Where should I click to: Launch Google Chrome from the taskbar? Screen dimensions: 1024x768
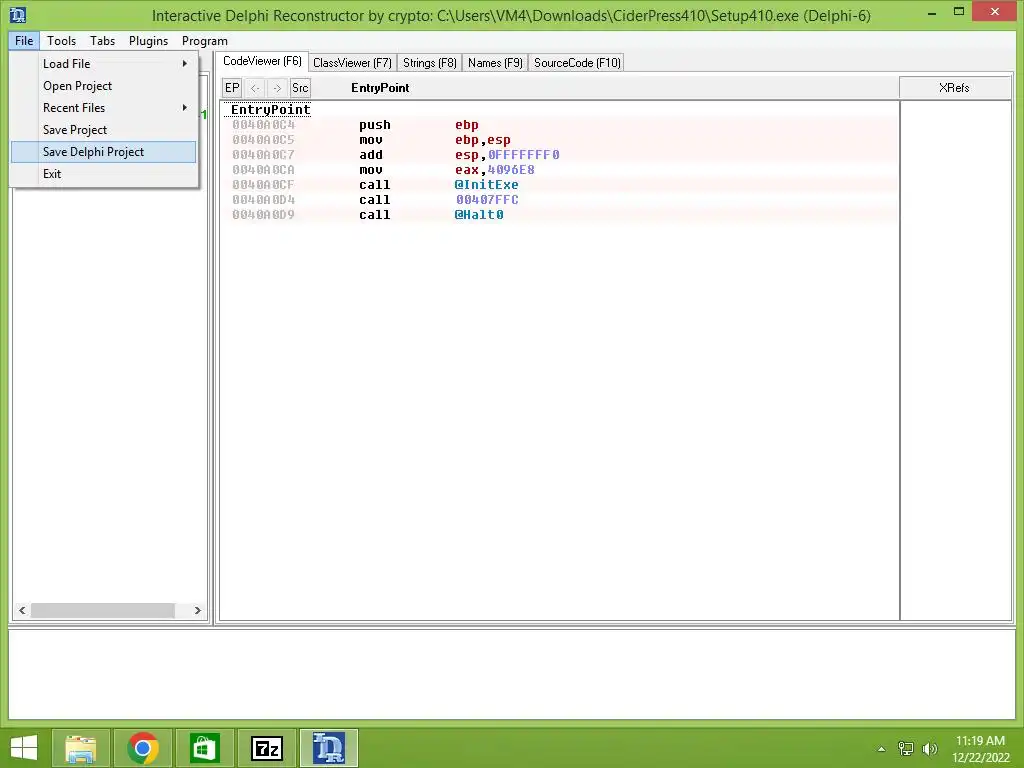click(142, 748)
